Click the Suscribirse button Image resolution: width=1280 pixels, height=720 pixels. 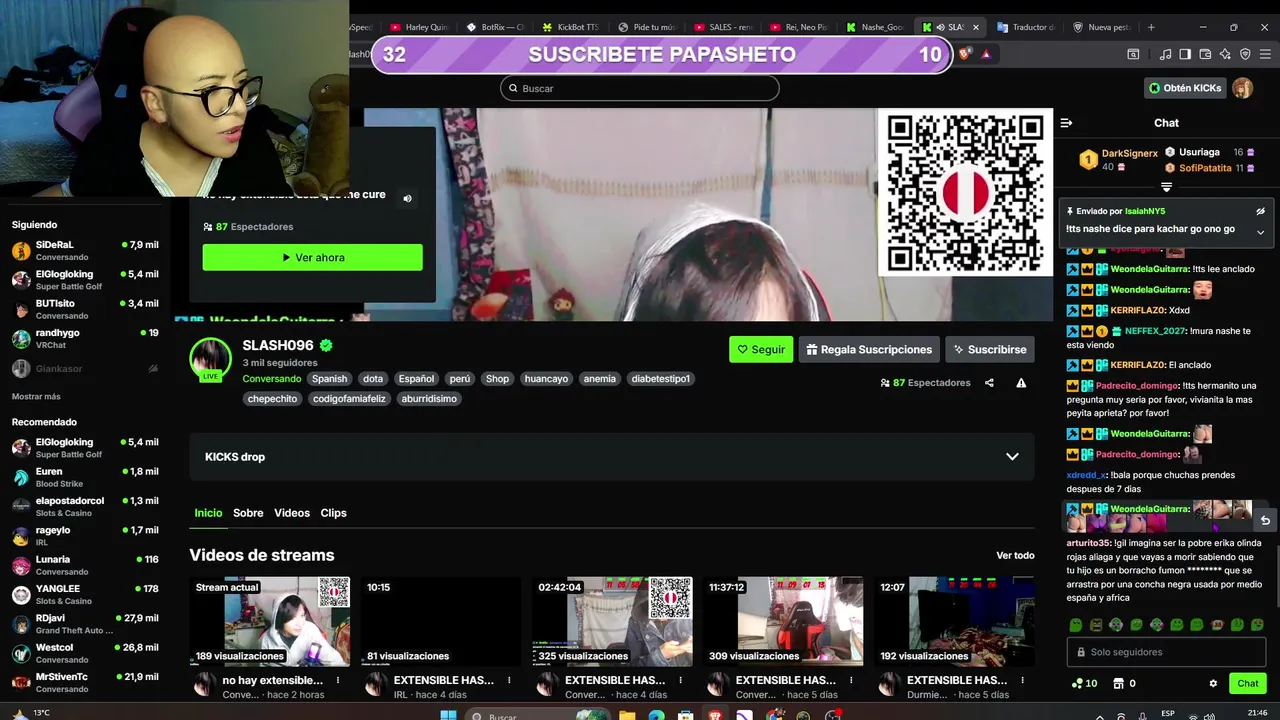tap(989, 349)
